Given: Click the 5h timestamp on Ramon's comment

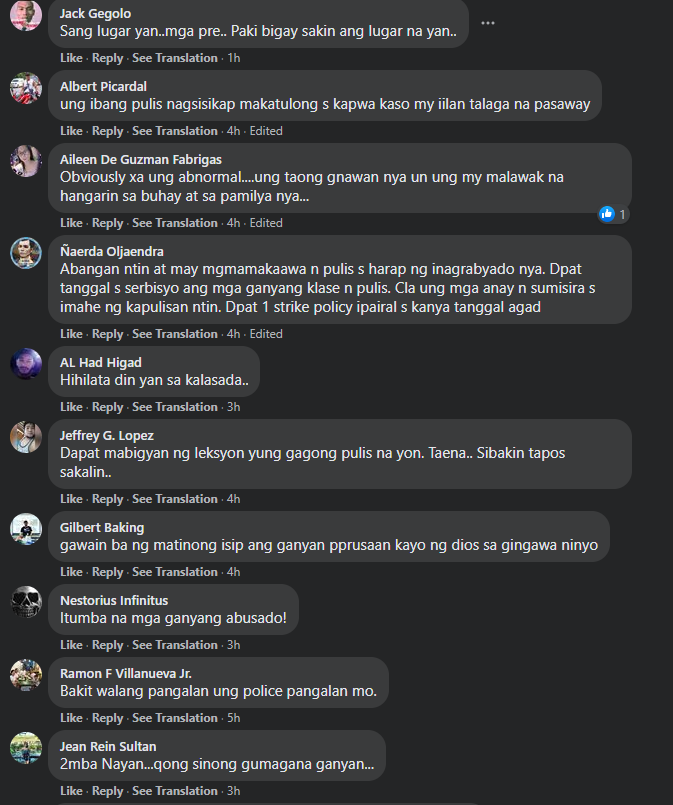Looking at the screenshot, I should coord(234,718).
